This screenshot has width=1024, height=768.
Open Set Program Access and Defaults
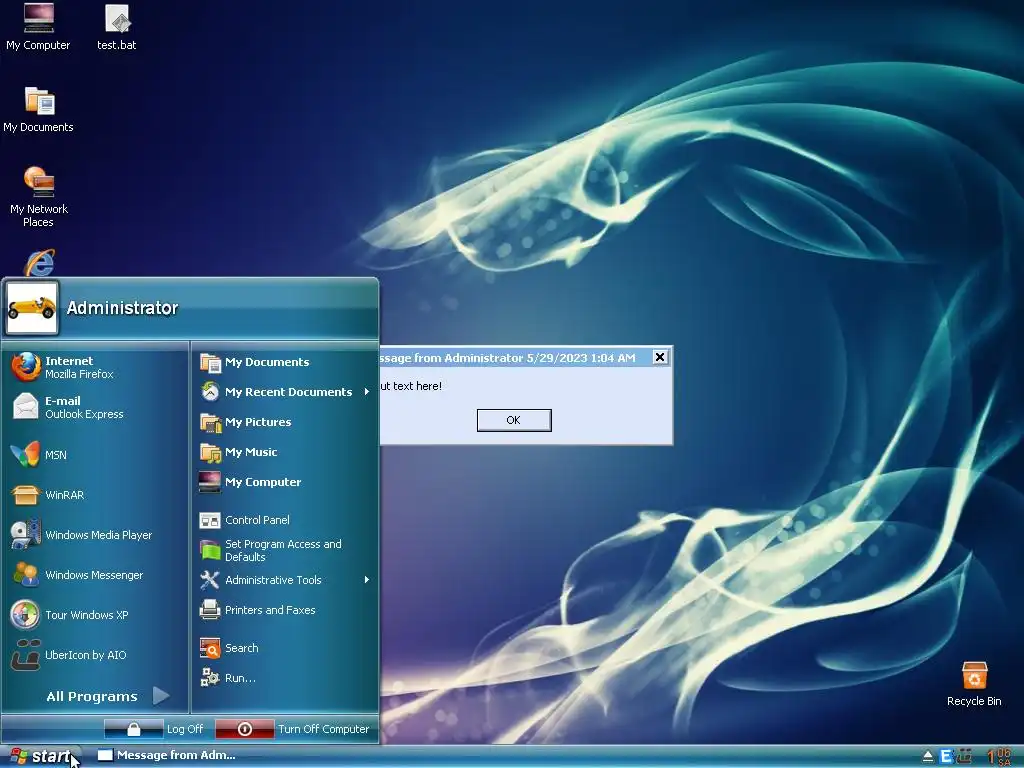(285, 550)
